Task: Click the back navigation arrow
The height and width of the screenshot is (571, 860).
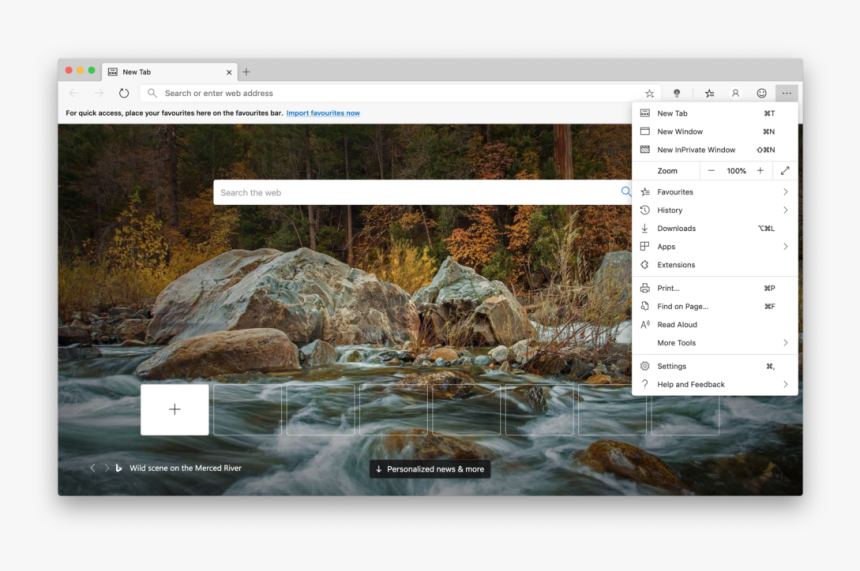Action: (74, 93)
